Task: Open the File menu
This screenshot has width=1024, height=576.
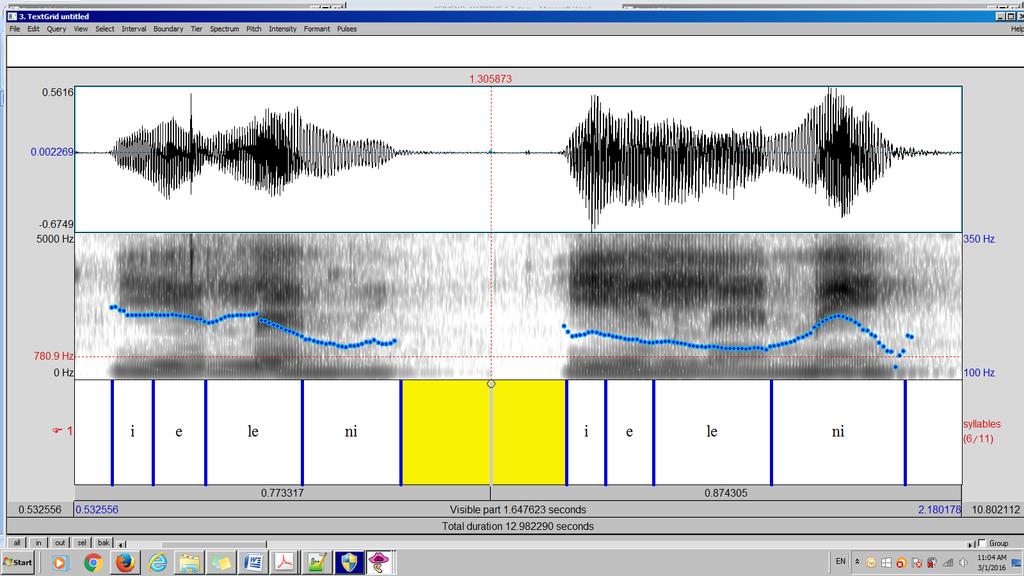Action: click(14, 29)
